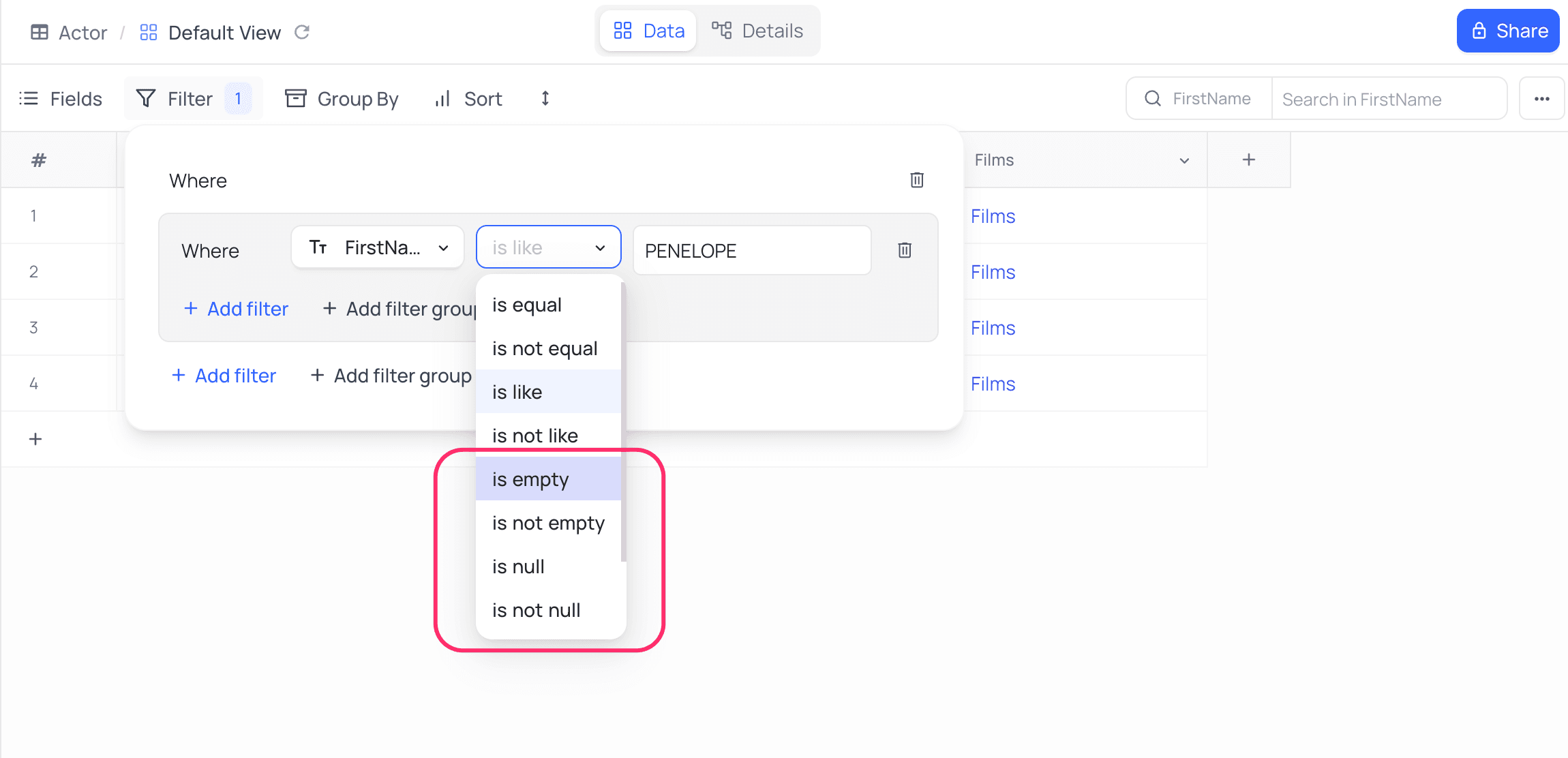Expand the Films column header menu

1184,160
